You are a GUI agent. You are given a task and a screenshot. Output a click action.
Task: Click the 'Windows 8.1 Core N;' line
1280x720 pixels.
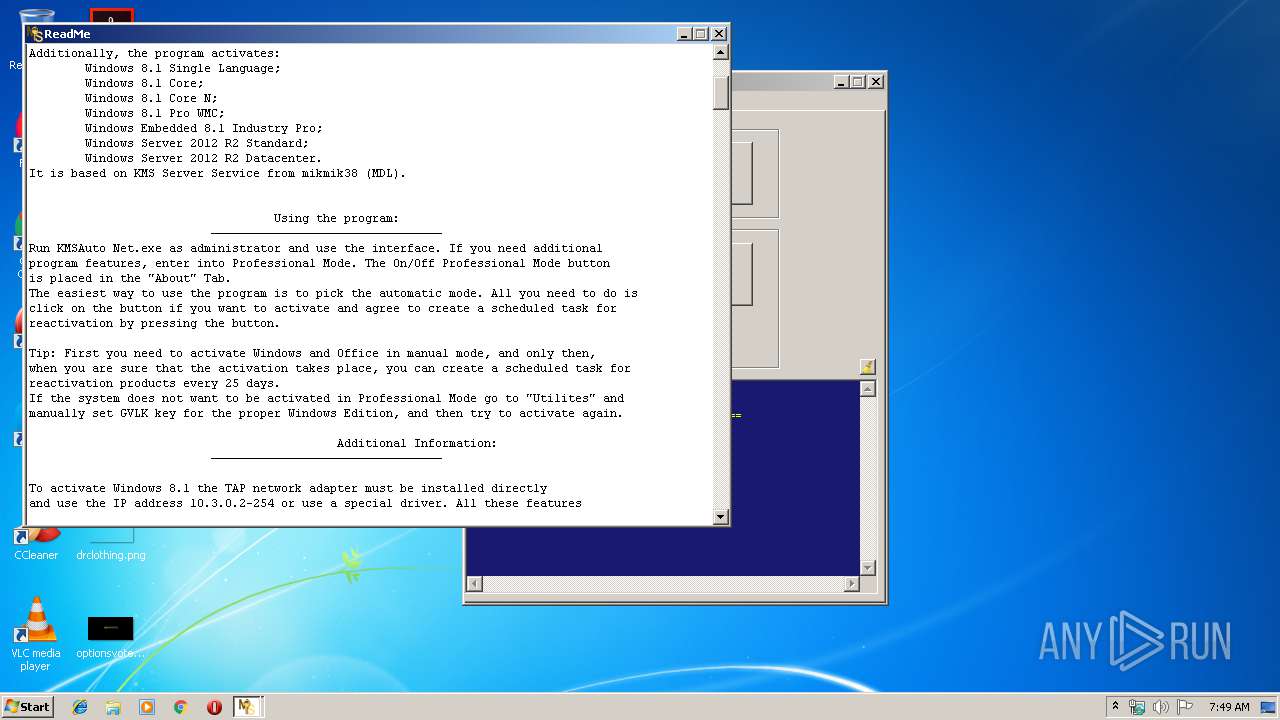[151, 98]
